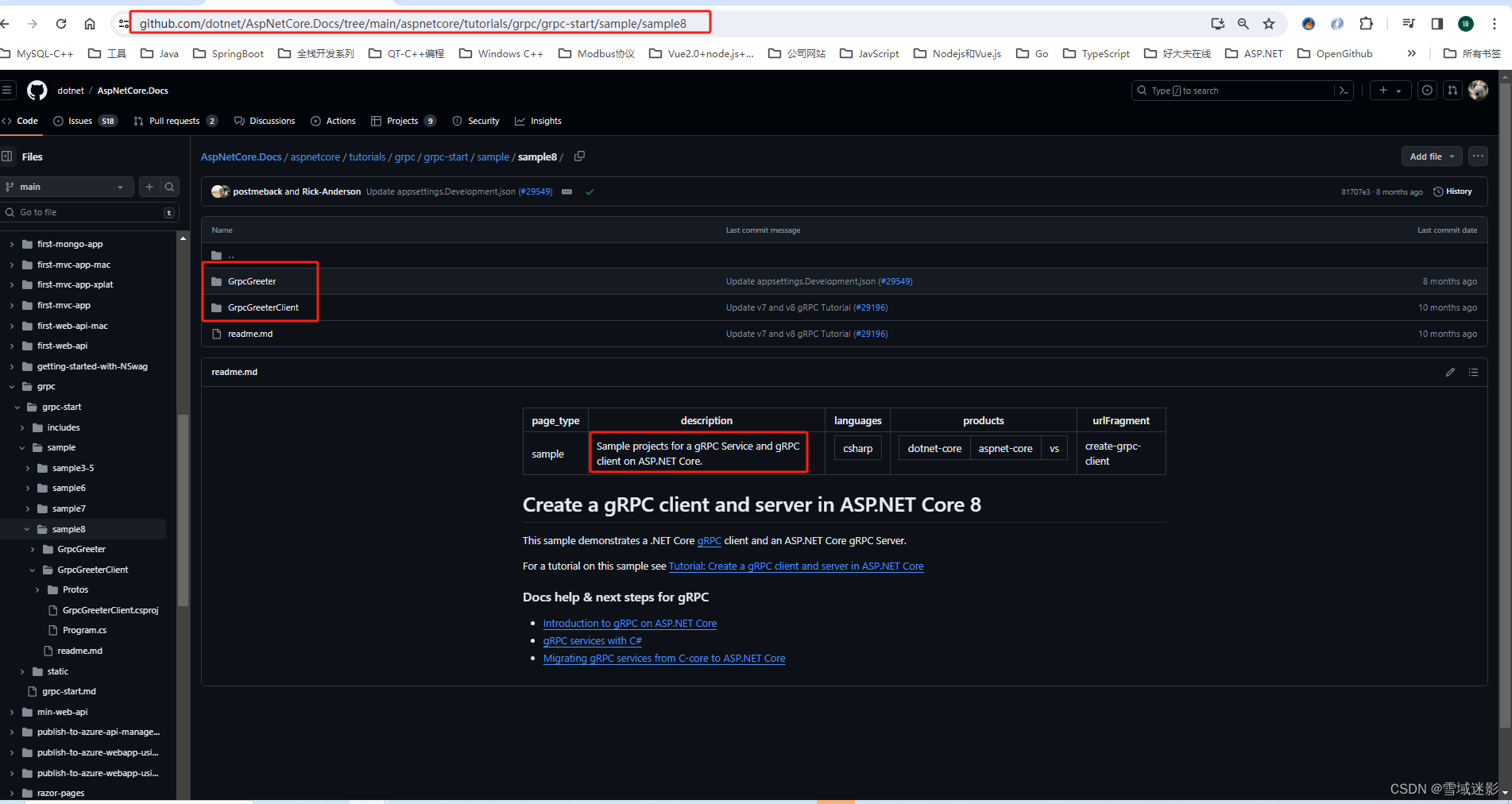Show commit message details ellipsis
The width and height of the screenshot is (1512, 804).
coord(567,191)
